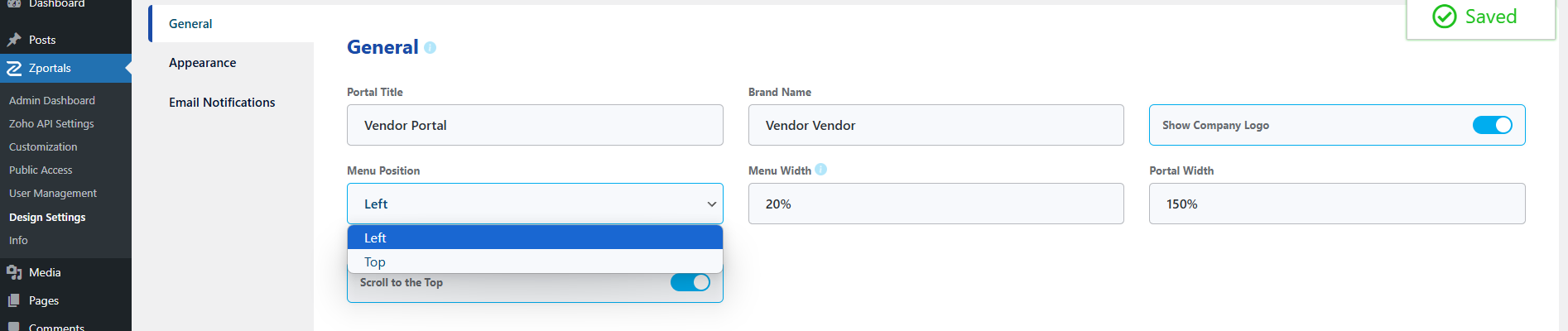Go to Zoho API Settings
Viewport: 1568px width, 331px height.
tap(51, 123)
